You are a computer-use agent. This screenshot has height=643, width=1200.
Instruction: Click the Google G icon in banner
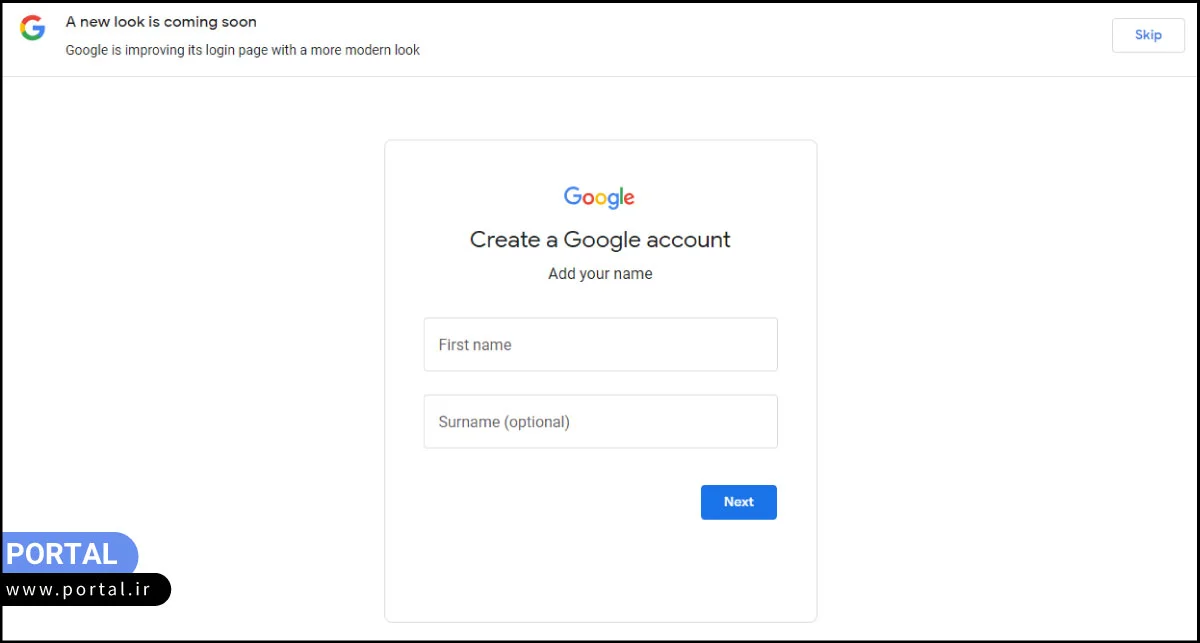tap(33, 28)
